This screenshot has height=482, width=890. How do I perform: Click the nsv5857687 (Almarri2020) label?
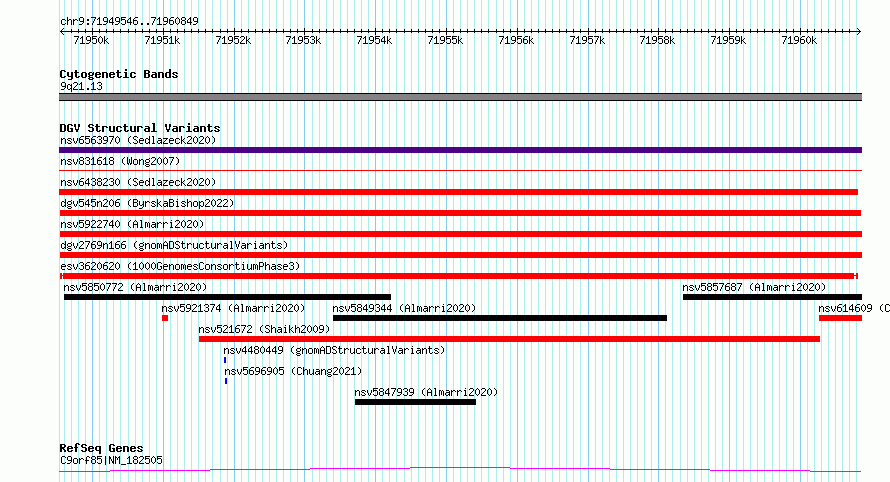click(754, 287)
